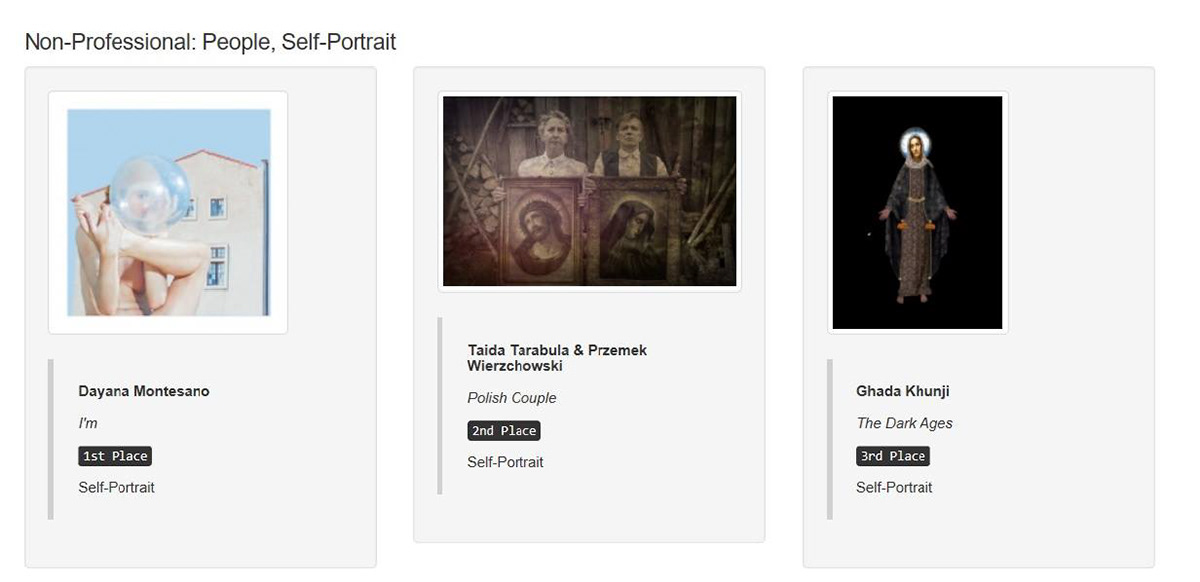Click Self-Portrait under Ghada Khunji
This screenshot has height=582, width=1200.
pyautogui.click(x=894, y=487)
